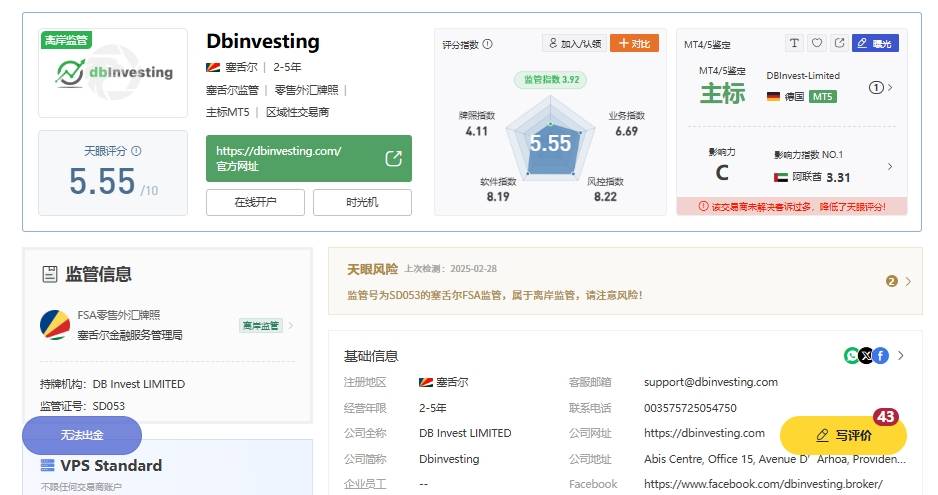Click the DBInvest-Limited server name
Screen dimensions: 938x495
click(803, 75)
